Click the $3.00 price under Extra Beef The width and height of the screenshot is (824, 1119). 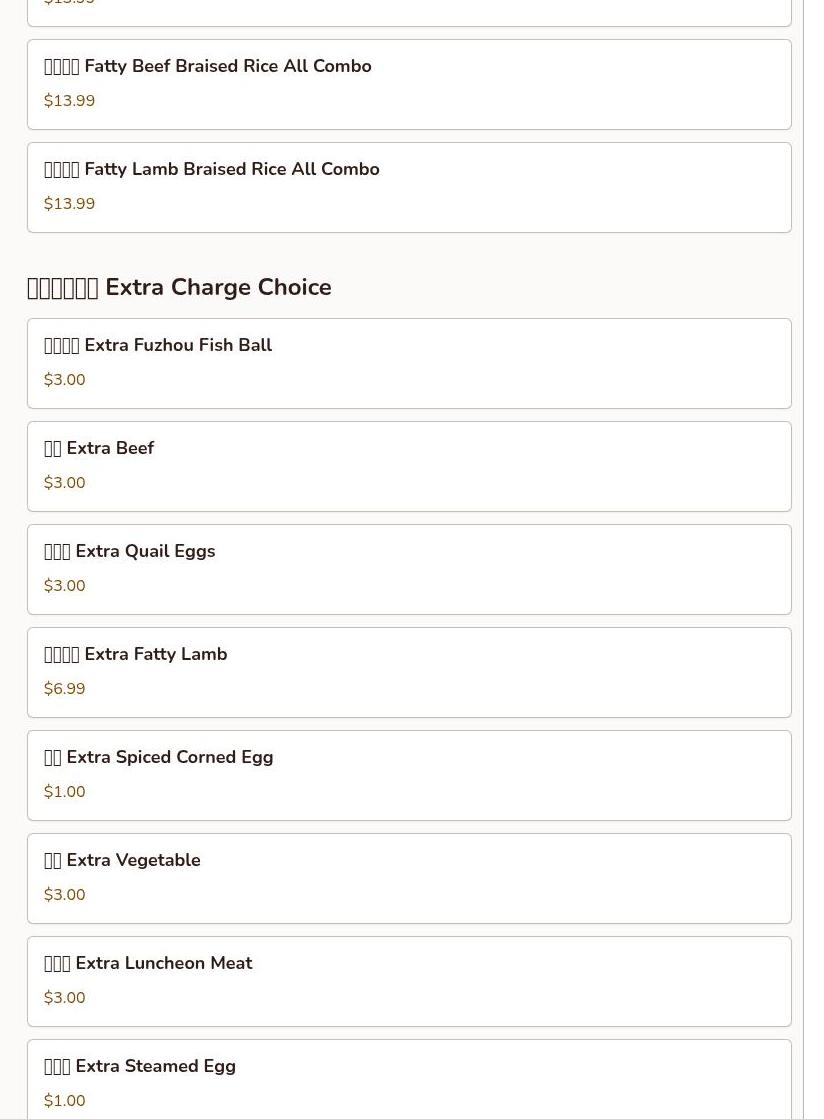[x=65, y=483]
